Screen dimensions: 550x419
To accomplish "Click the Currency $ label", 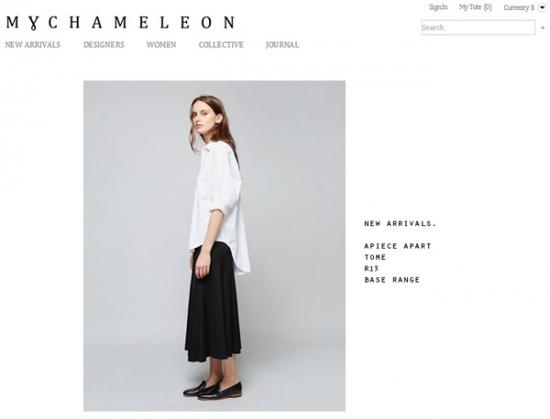I will (x=519, y=7).
